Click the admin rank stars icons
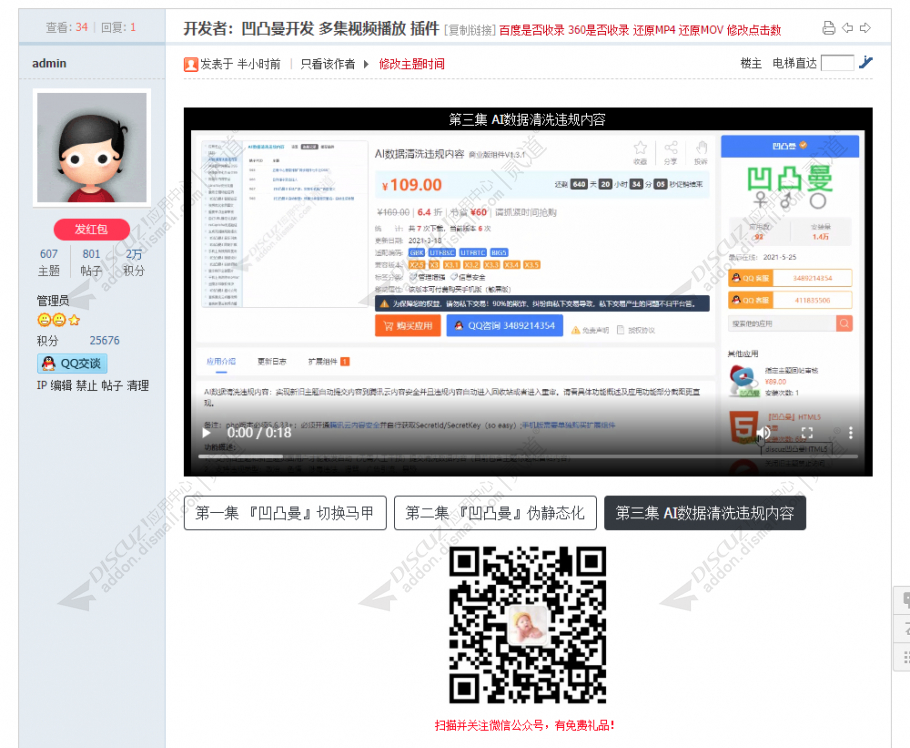910x748 pixels. (58, 320)
